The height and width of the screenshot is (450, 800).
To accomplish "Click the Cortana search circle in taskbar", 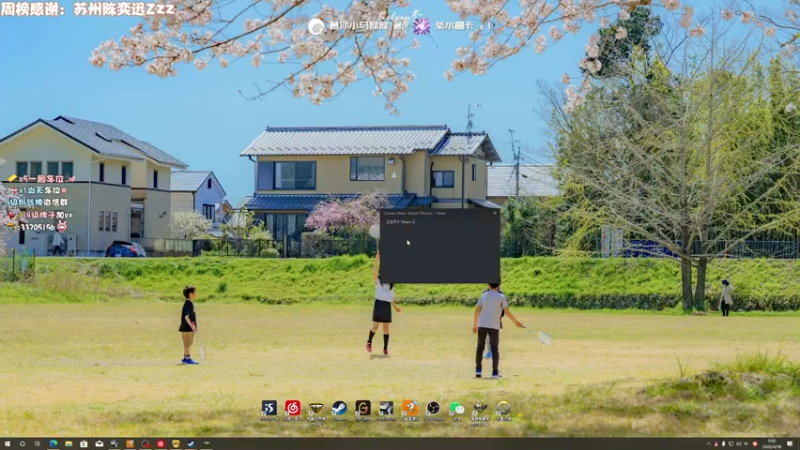I will pos(22,444).
